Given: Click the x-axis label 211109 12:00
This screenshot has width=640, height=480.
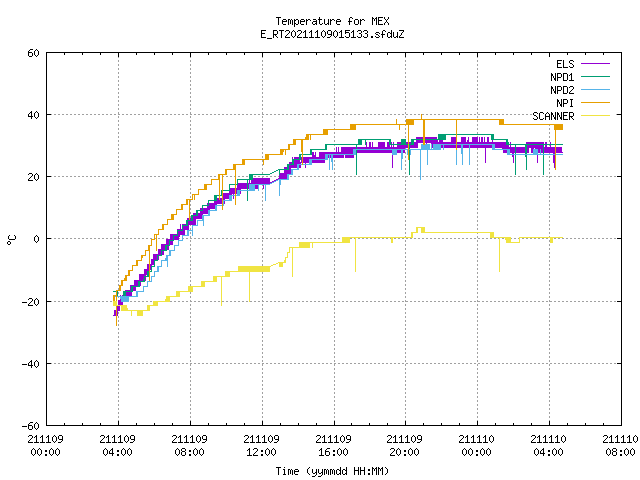Looking at the screenshot, I should (261, 446).
